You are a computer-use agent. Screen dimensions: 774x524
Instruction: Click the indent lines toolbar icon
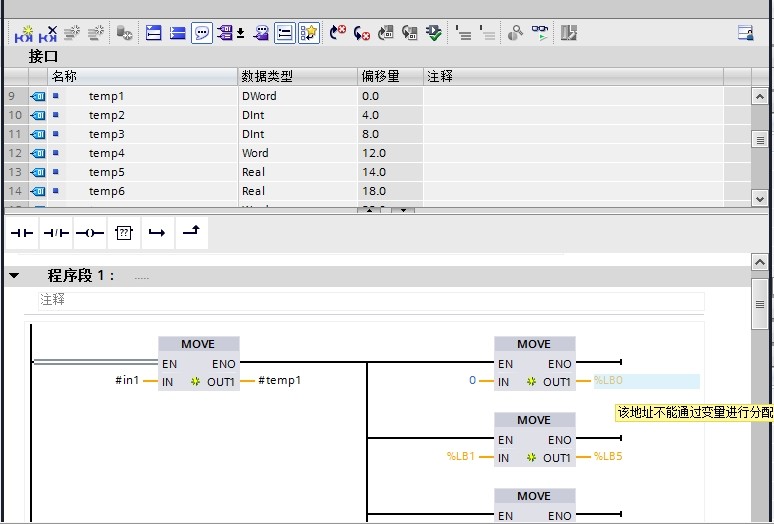point(463,33)
